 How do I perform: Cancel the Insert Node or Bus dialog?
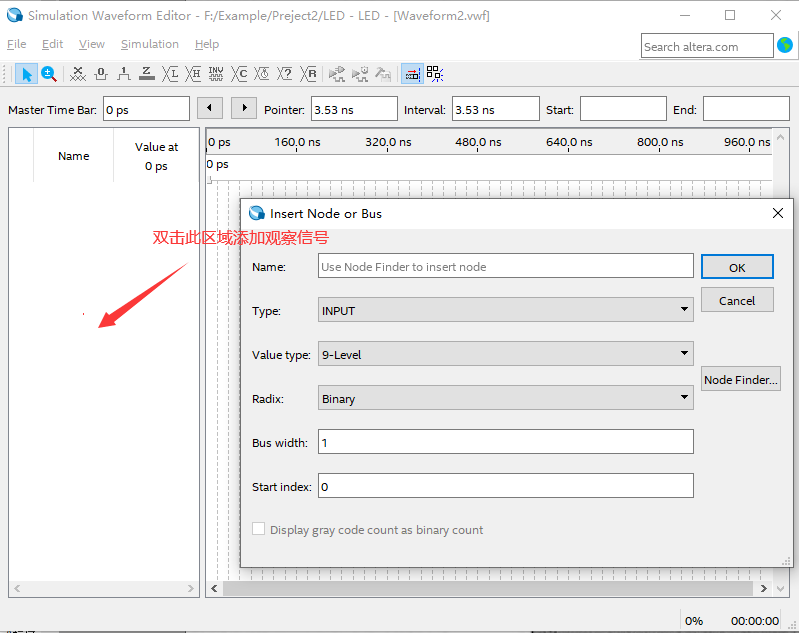pyautogui.click(x=737, y=300)
